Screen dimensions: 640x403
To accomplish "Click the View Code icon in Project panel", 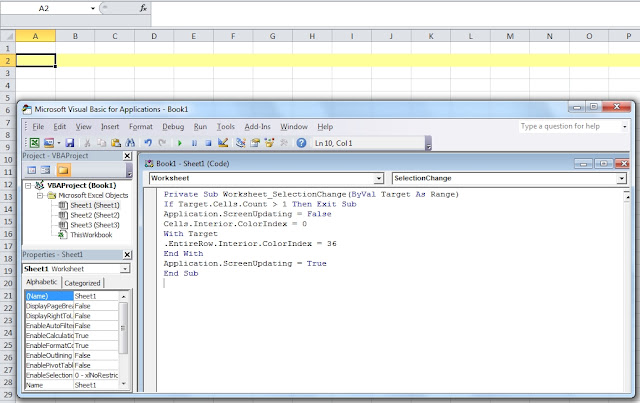I will 32,170.
